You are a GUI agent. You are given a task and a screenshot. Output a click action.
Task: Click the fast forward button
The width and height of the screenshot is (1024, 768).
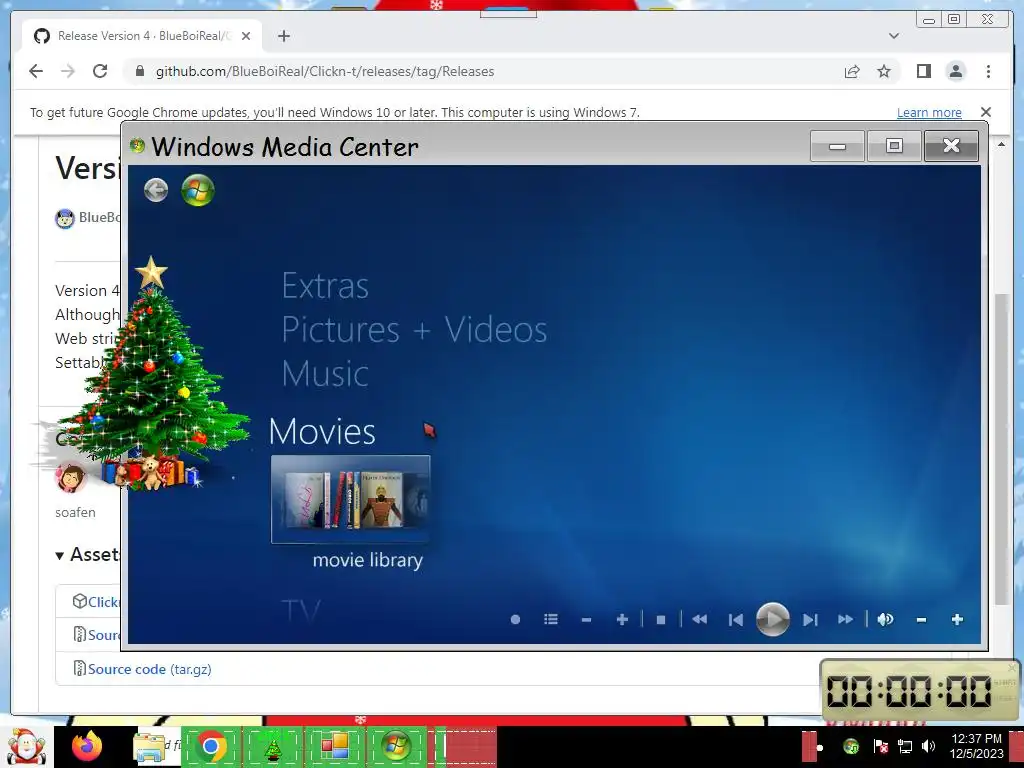845,619
